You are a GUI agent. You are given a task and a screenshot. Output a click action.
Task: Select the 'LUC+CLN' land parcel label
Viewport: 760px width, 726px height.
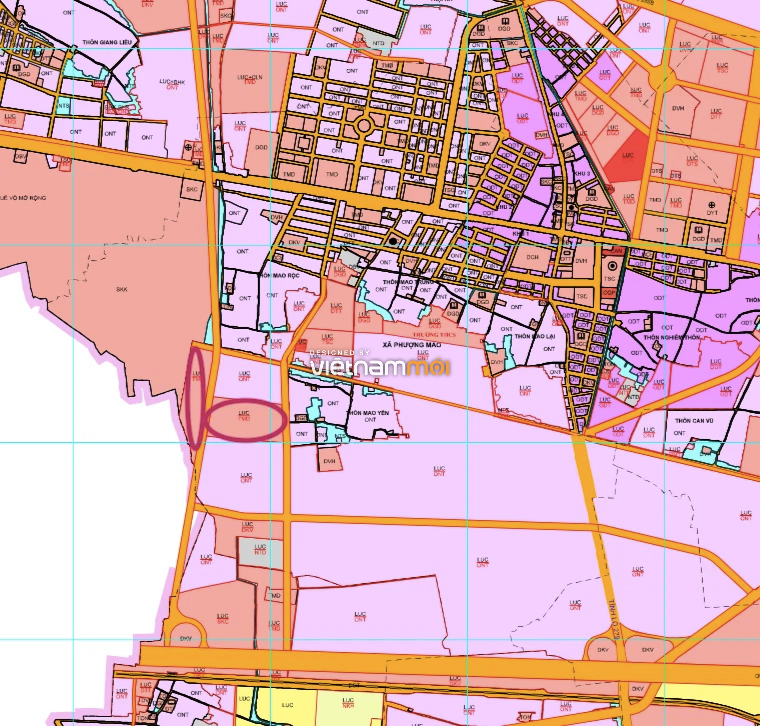point(250,77)
